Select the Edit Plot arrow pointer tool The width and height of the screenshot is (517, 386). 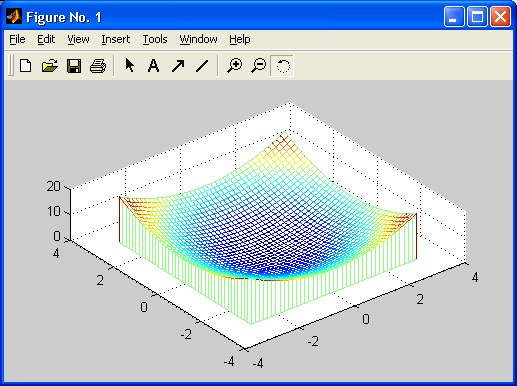point(130,65)
